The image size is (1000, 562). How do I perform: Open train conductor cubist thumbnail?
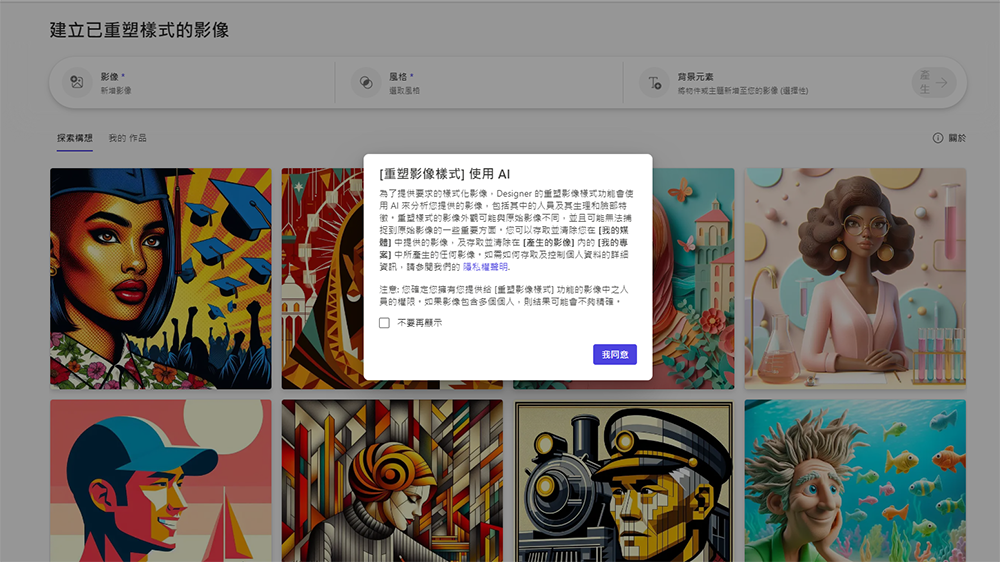624,481
